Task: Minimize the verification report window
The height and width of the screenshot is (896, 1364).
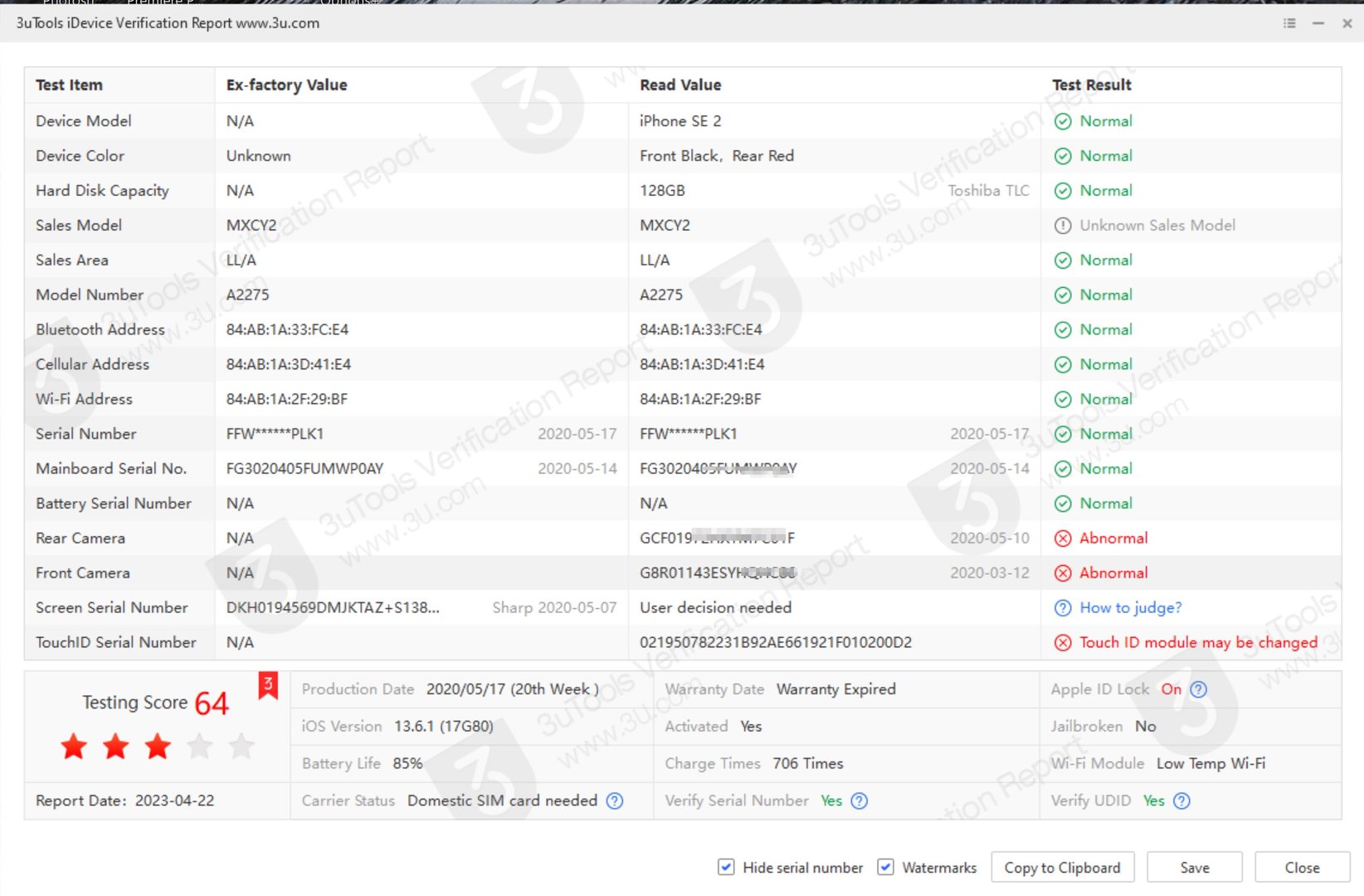Action: pyautogui.click(x=1318, y=23)
